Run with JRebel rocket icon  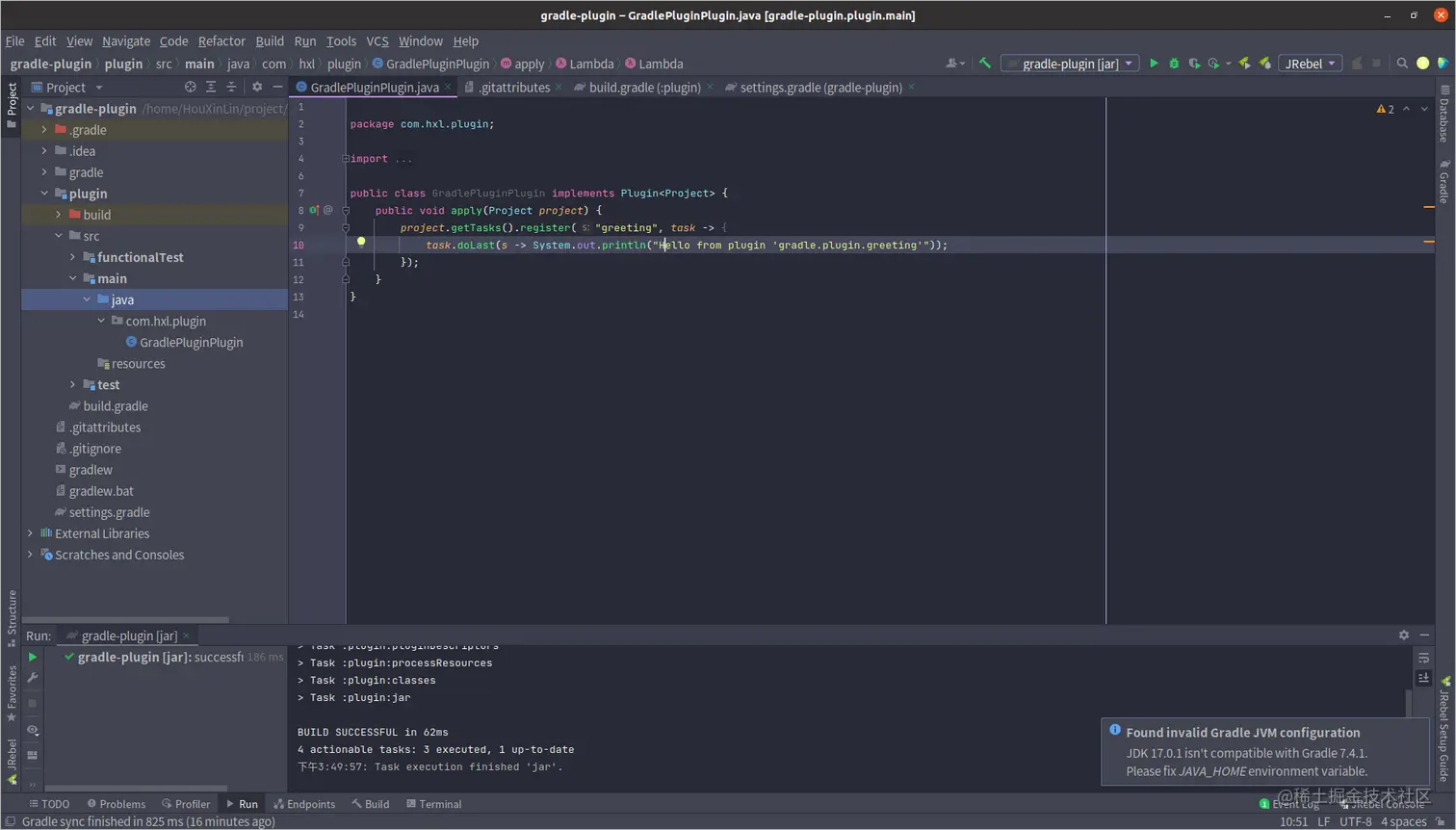point(1245,64)
